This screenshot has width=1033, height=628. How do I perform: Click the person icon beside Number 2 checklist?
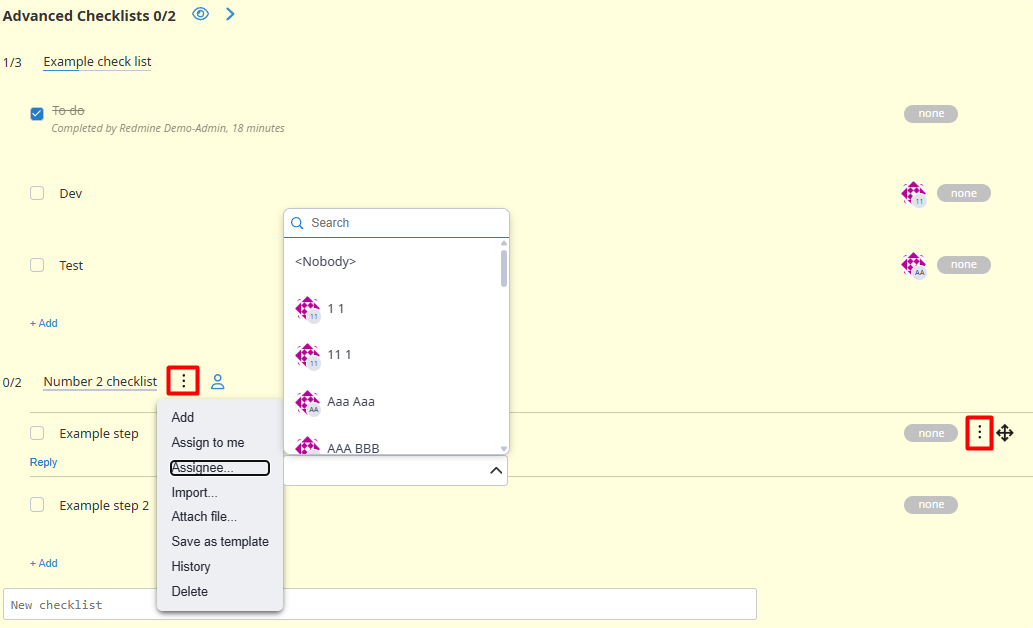218,381
